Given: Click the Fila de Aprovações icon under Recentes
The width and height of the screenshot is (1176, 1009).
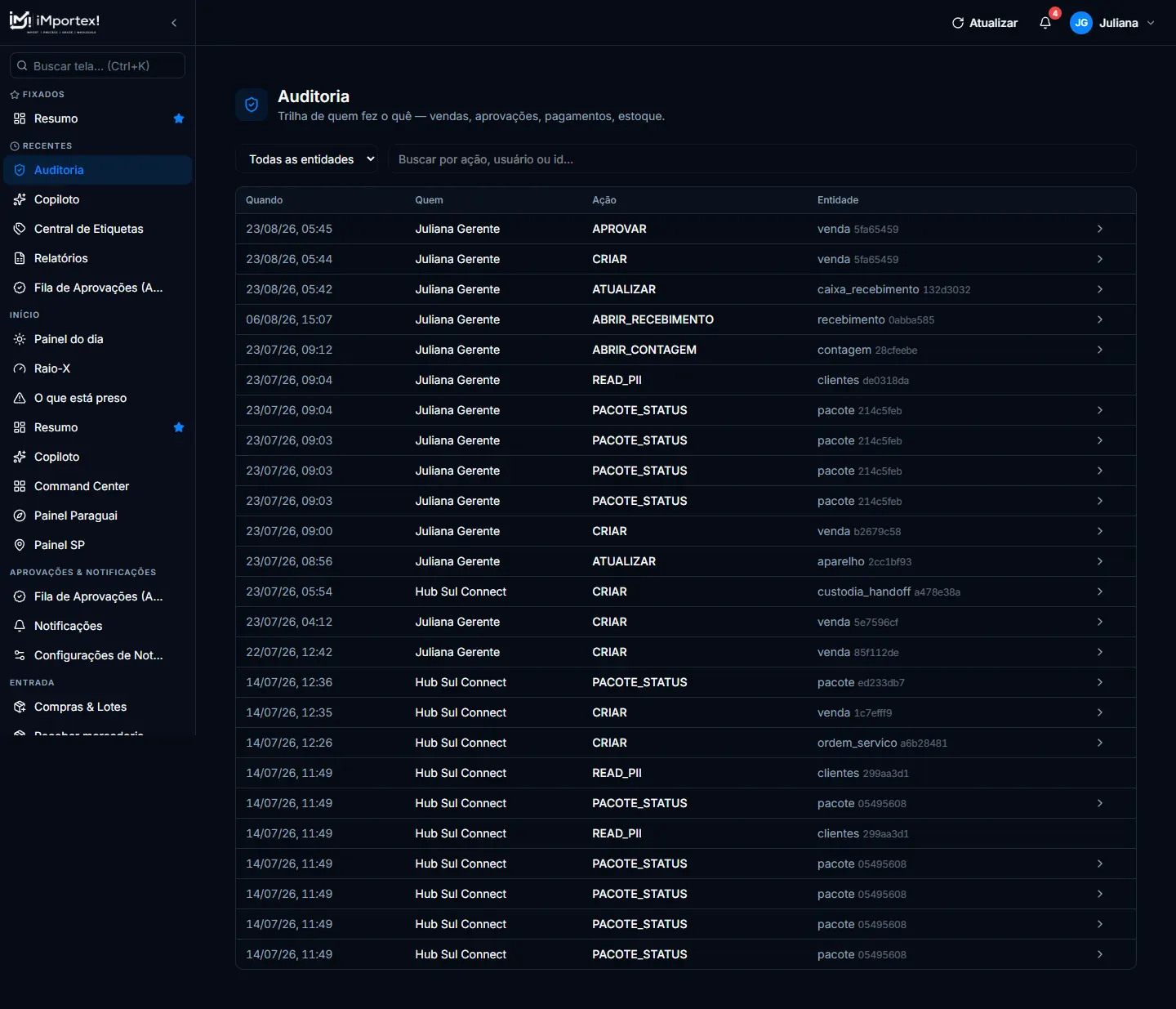Looking at the screenshot, I should 20,288.
